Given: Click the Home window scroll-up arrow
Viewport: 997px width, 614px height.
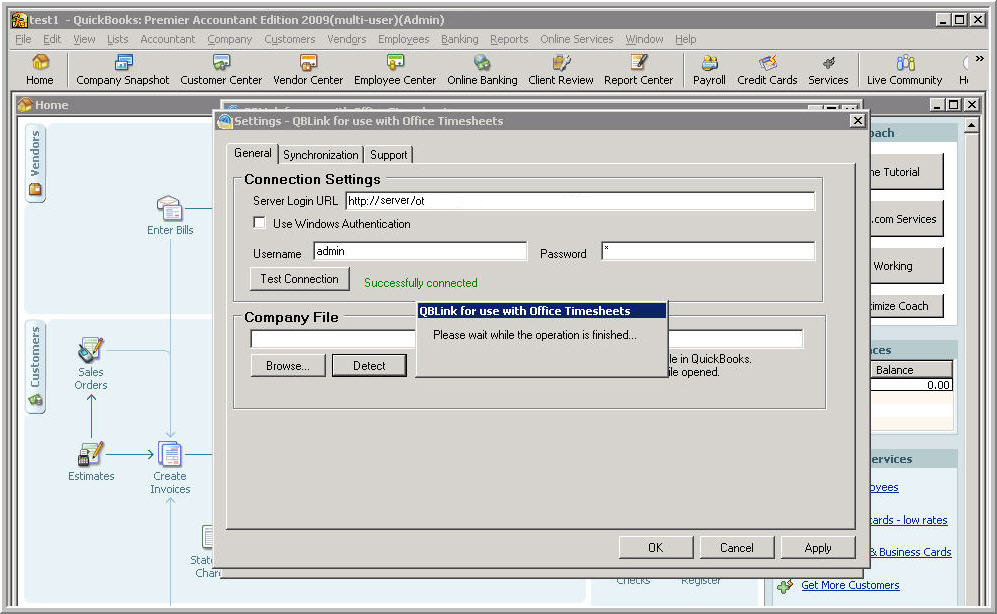Looking at the screenshot, I should tap(971, 125).
